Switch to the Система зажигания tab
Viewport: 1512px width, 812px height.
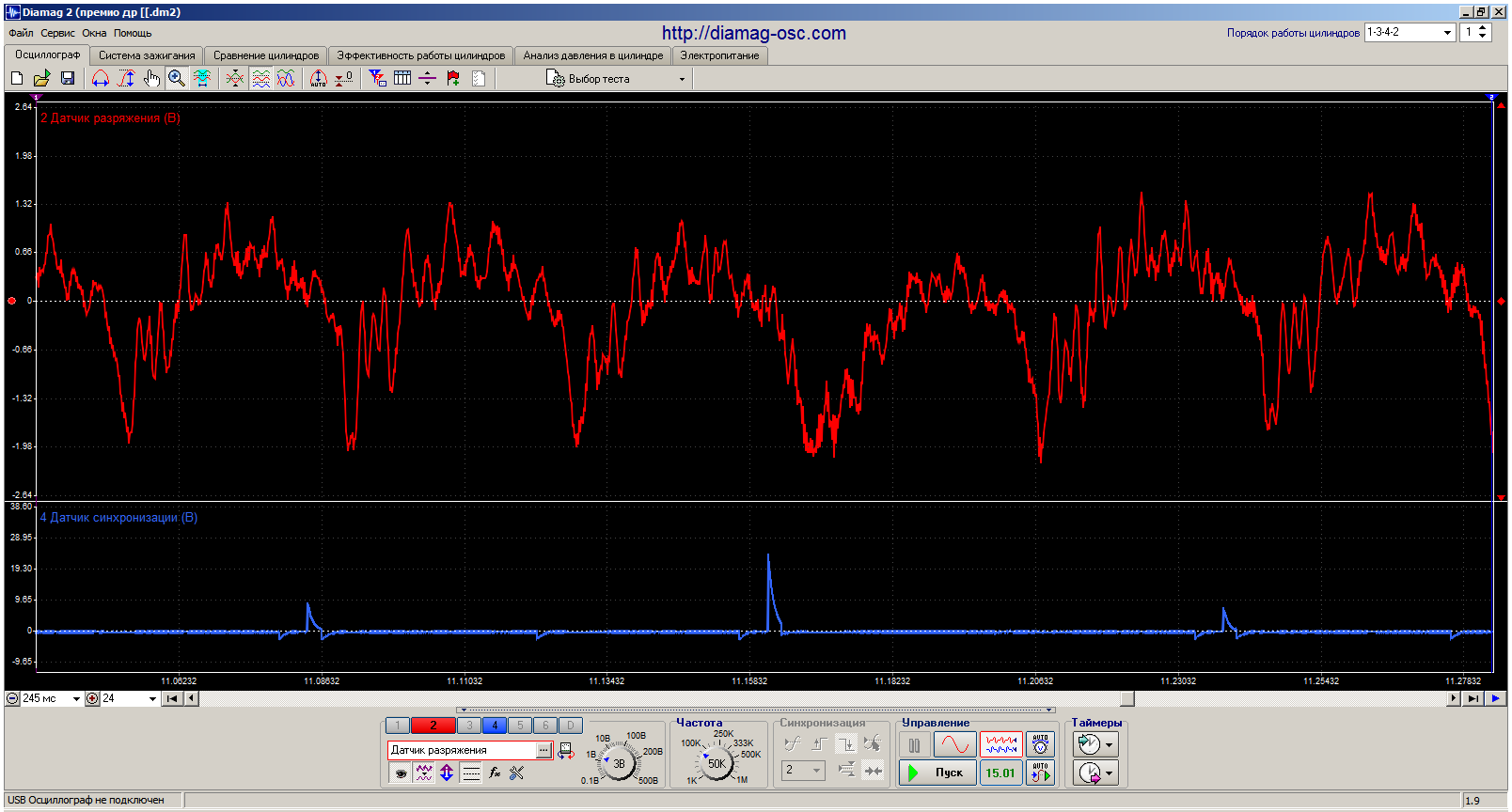point(147,55)
